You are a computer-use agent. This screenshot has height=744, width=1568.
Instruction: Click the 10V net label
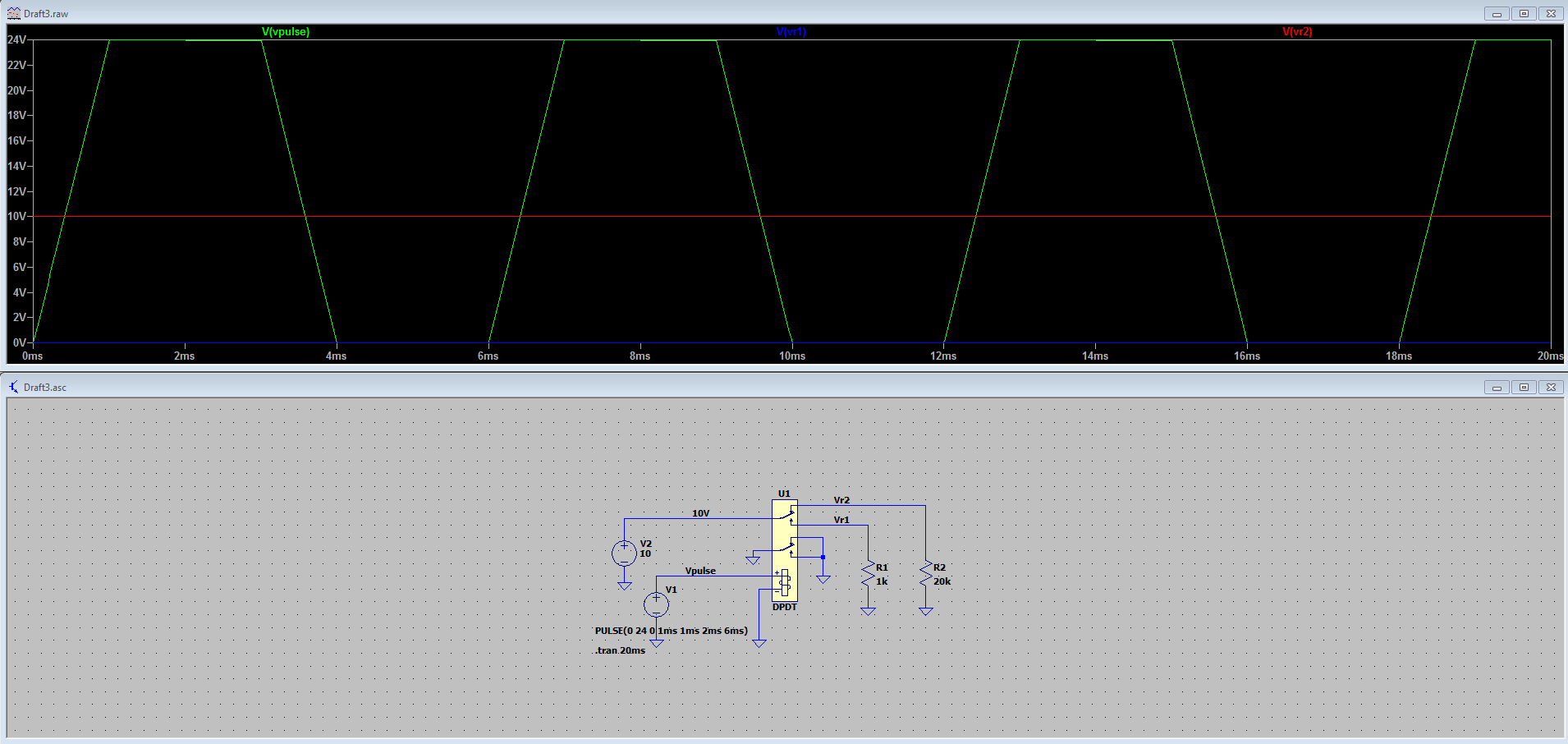[700, 513]
